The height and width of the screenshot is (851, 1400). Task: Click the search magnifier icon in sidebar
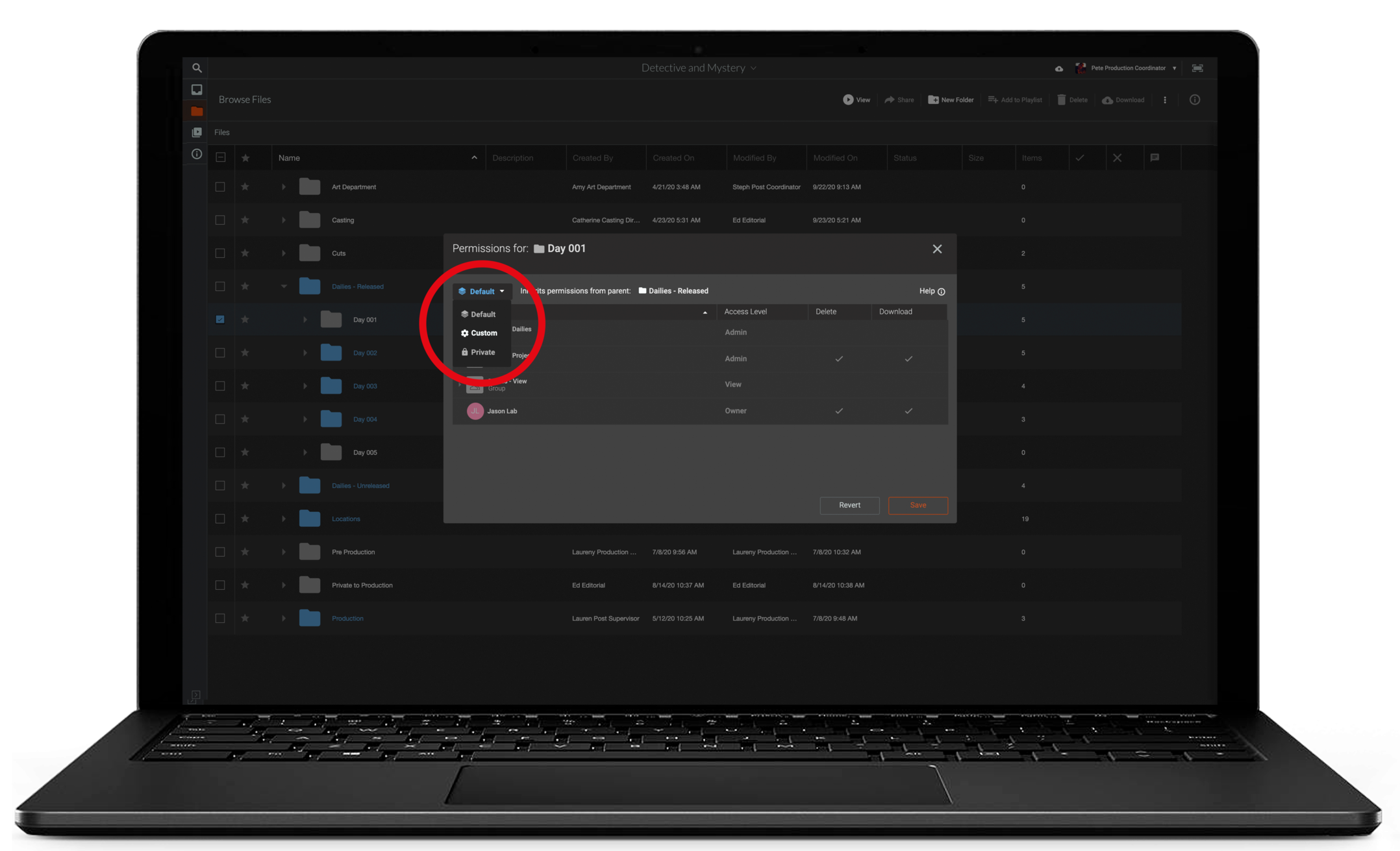pos(197,68)
